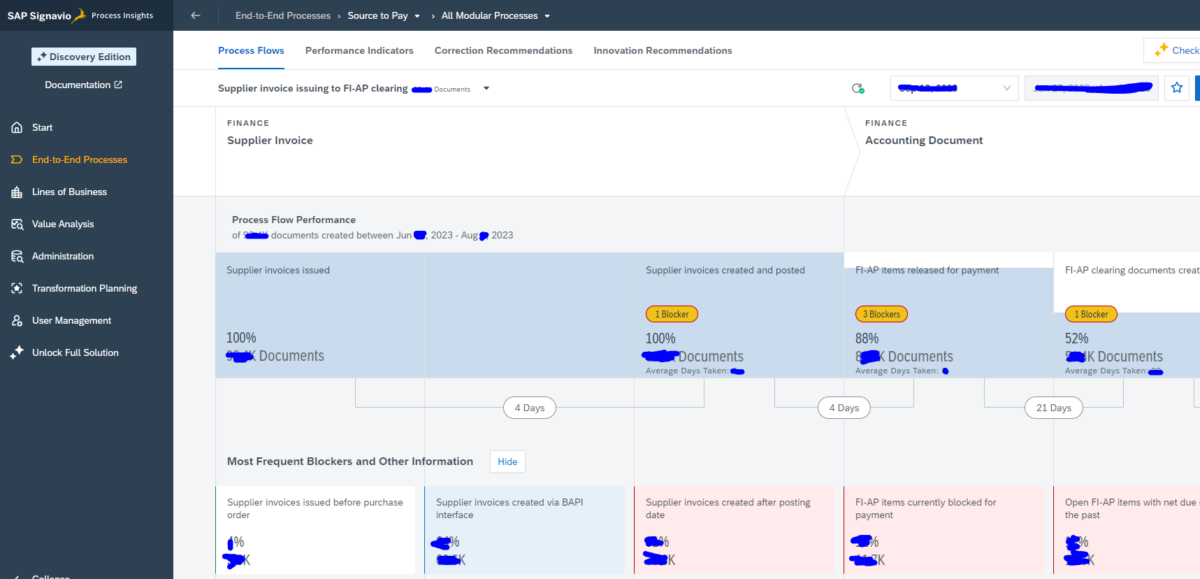Refresh data using the green sync icon
Viewport: 1200px width, 579px height.
pos(858,88)
